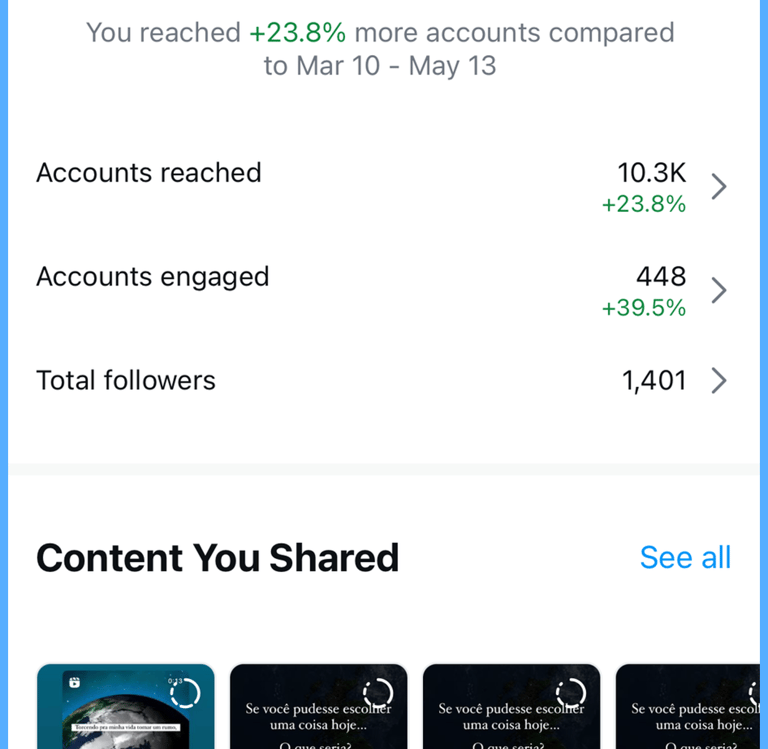
Task: Select the Total followers label
Action: (x=126, y=381)
